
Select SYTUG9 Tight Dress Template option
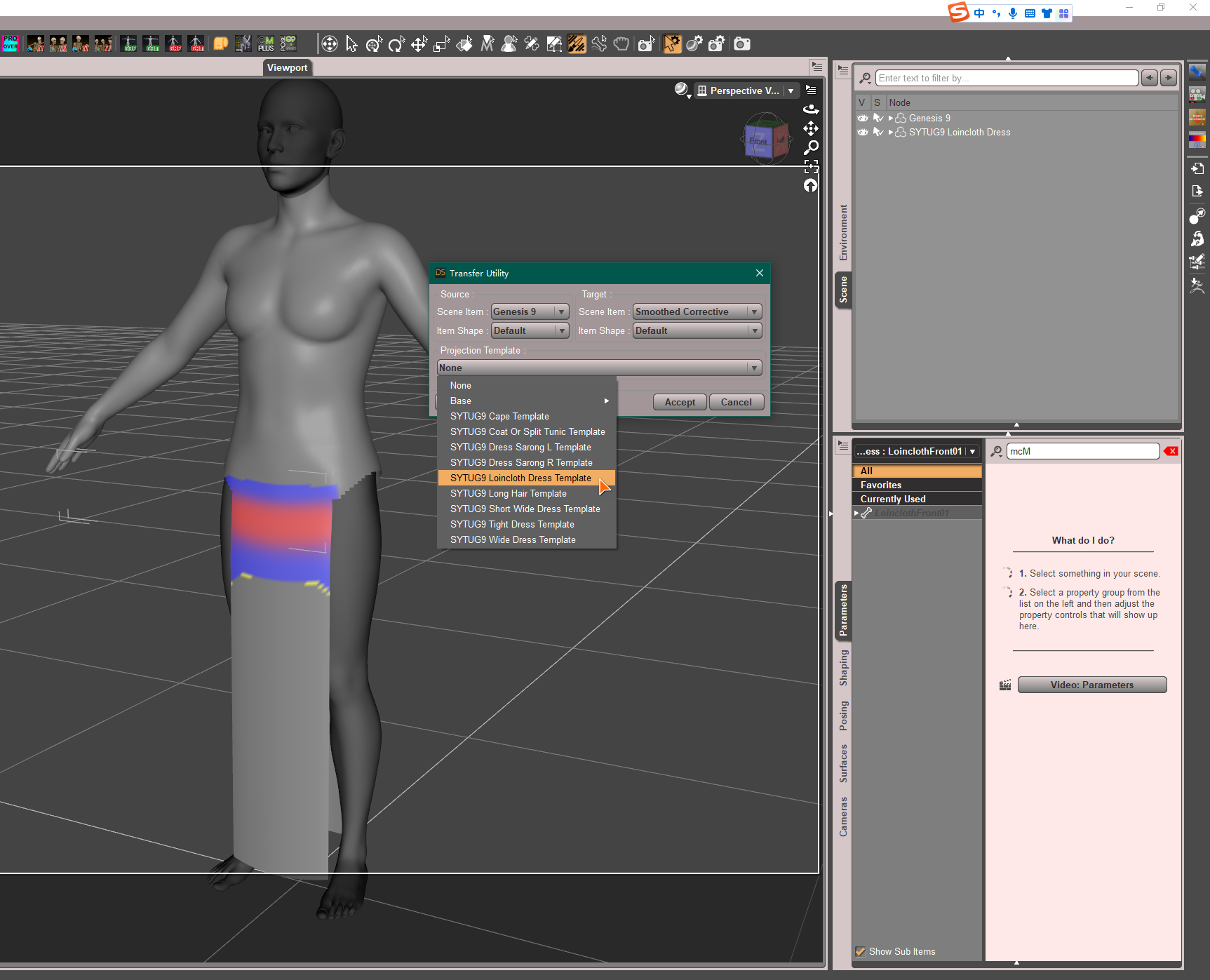click(512, 524)
